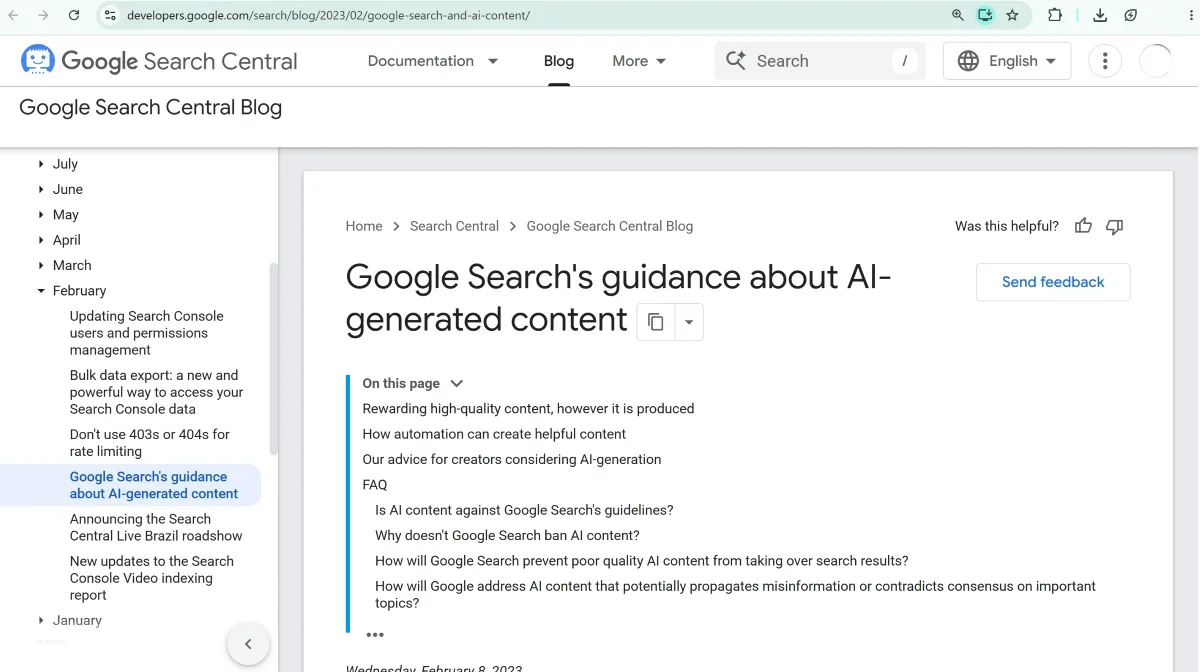Mark page helpful with thumbs up
The image size is (1200, 672).
tap(1083, 226)
